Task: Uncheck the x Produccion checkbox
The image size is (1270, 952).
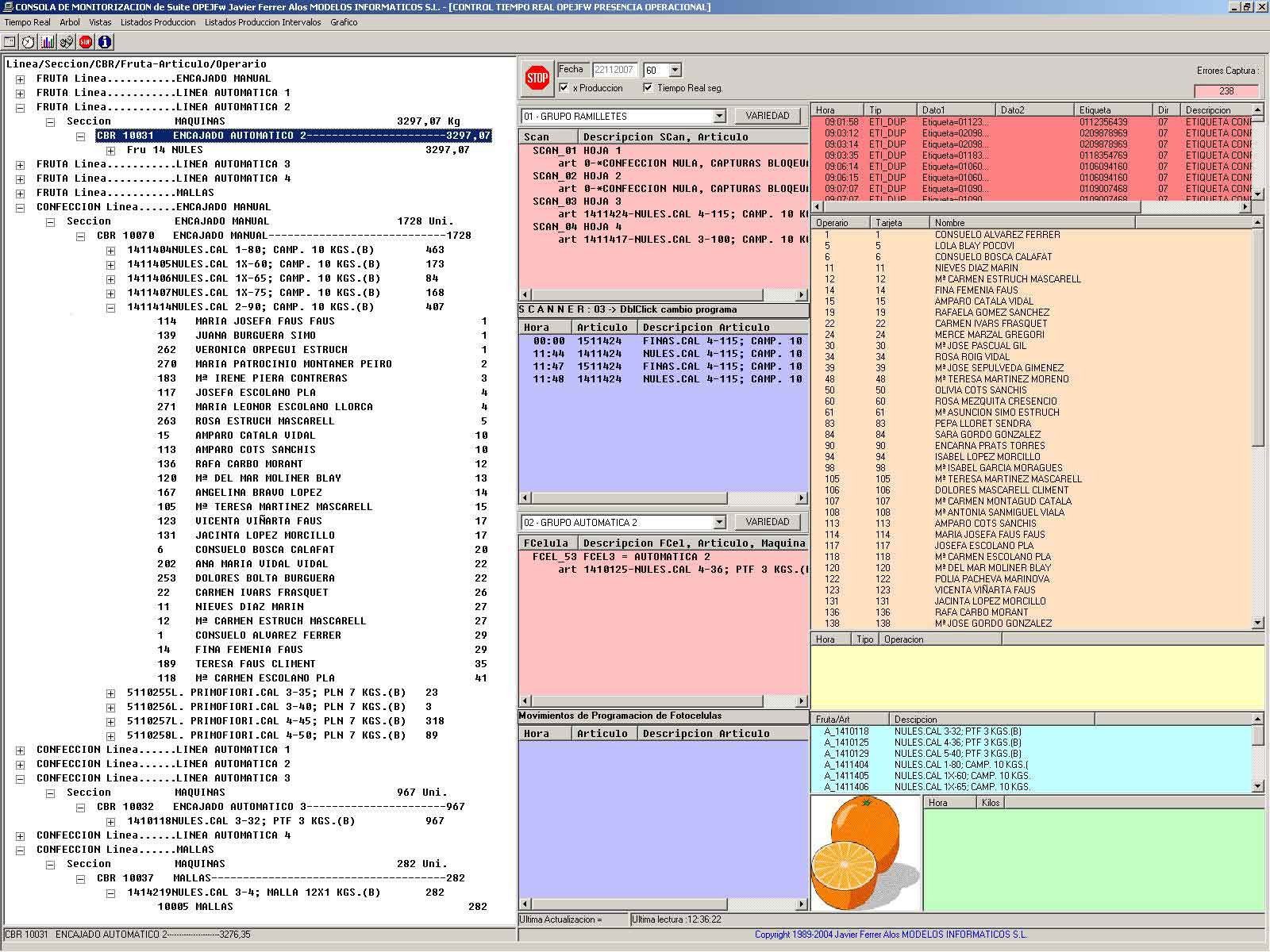Action: pyautogui.click(x=564, y=87)
